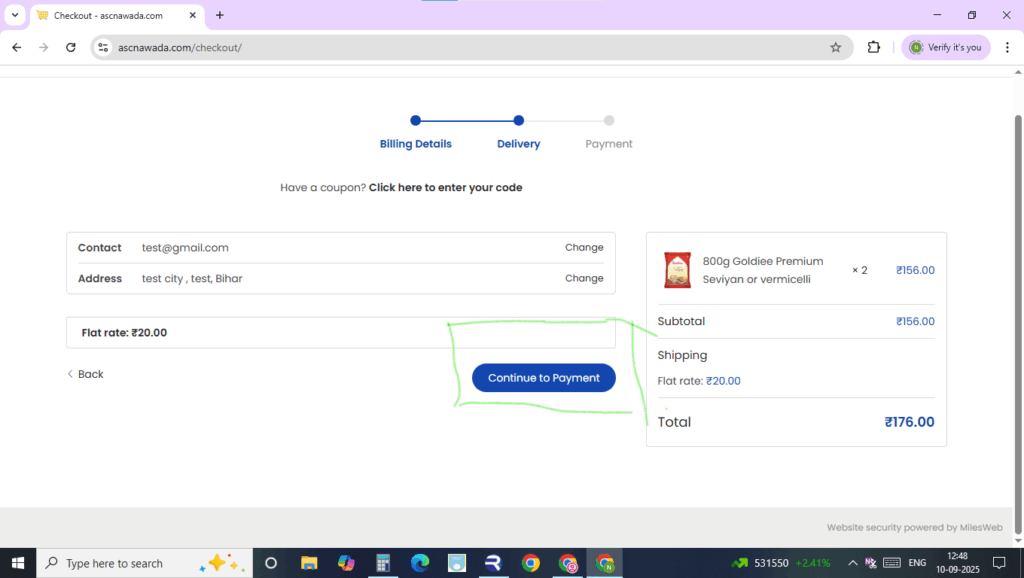The width and height of the screenshot is (1024, 578).
Task: Bookmark this page with the star icon
Action: (835, 47)
